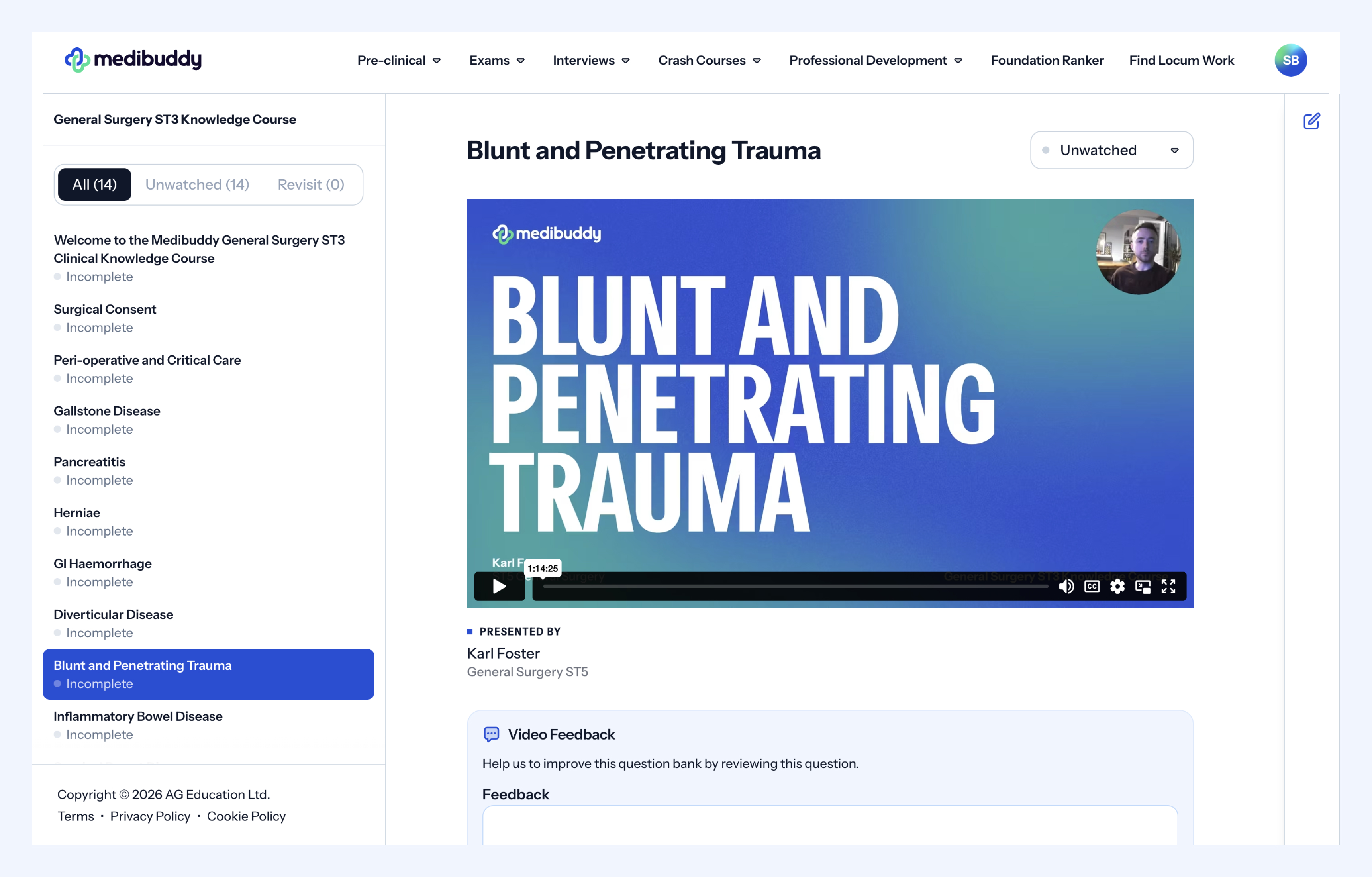Open the SB user avatar menu
The image size is (1372, 877).
[x=1290, y=60]
